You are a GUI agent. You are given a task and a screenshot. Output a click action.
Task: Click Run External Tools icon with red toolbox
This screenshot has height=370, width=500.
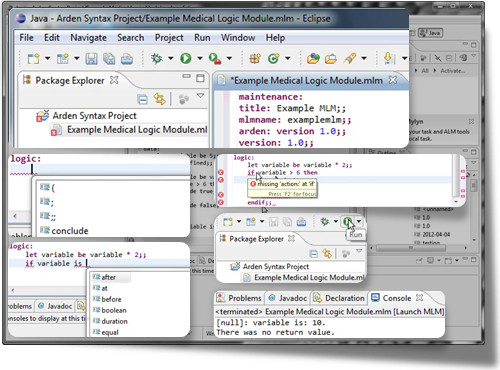click(x=215, y=59)
